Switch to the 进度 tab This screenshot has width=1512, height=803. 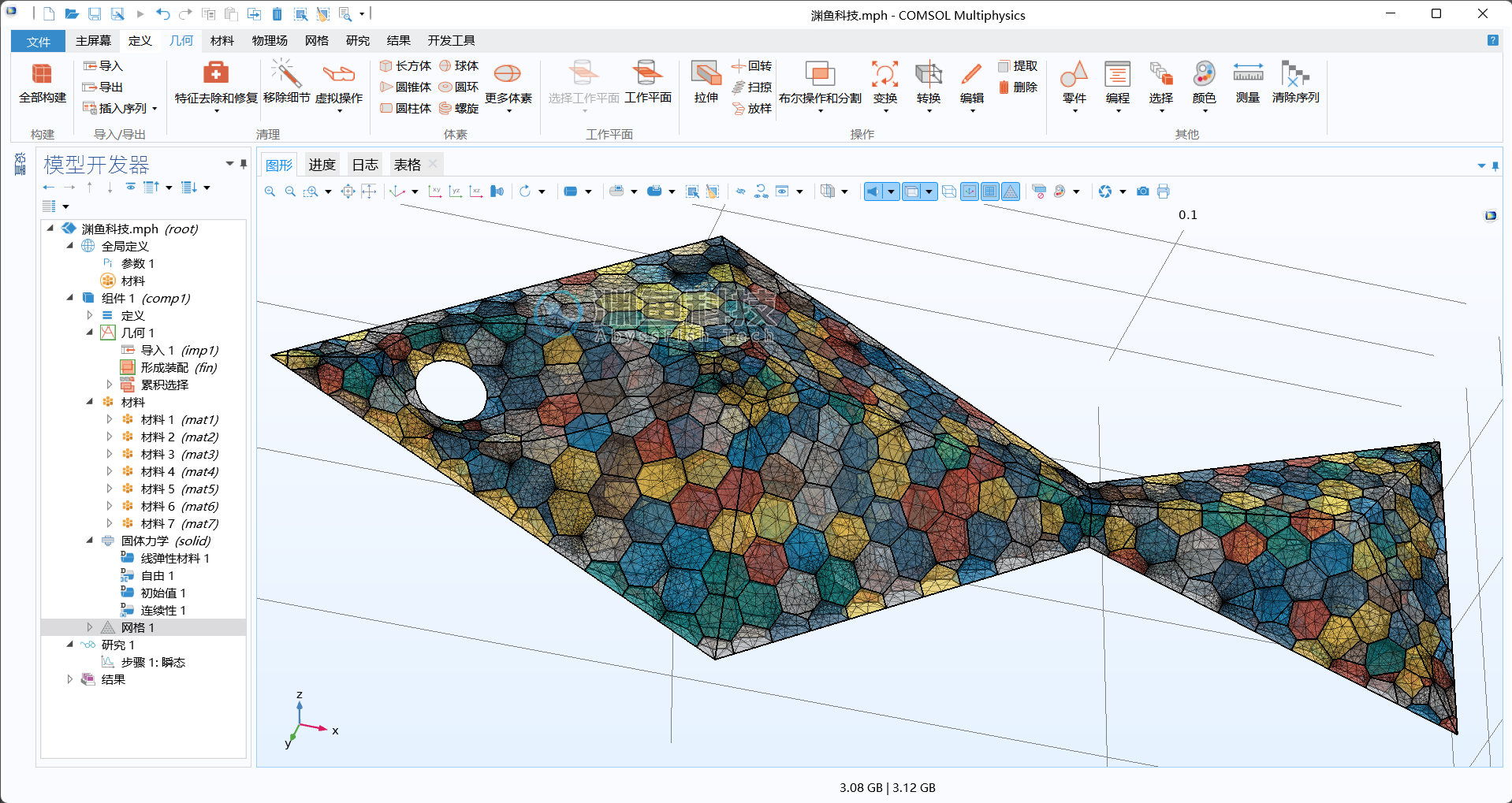tap(322, 165)
